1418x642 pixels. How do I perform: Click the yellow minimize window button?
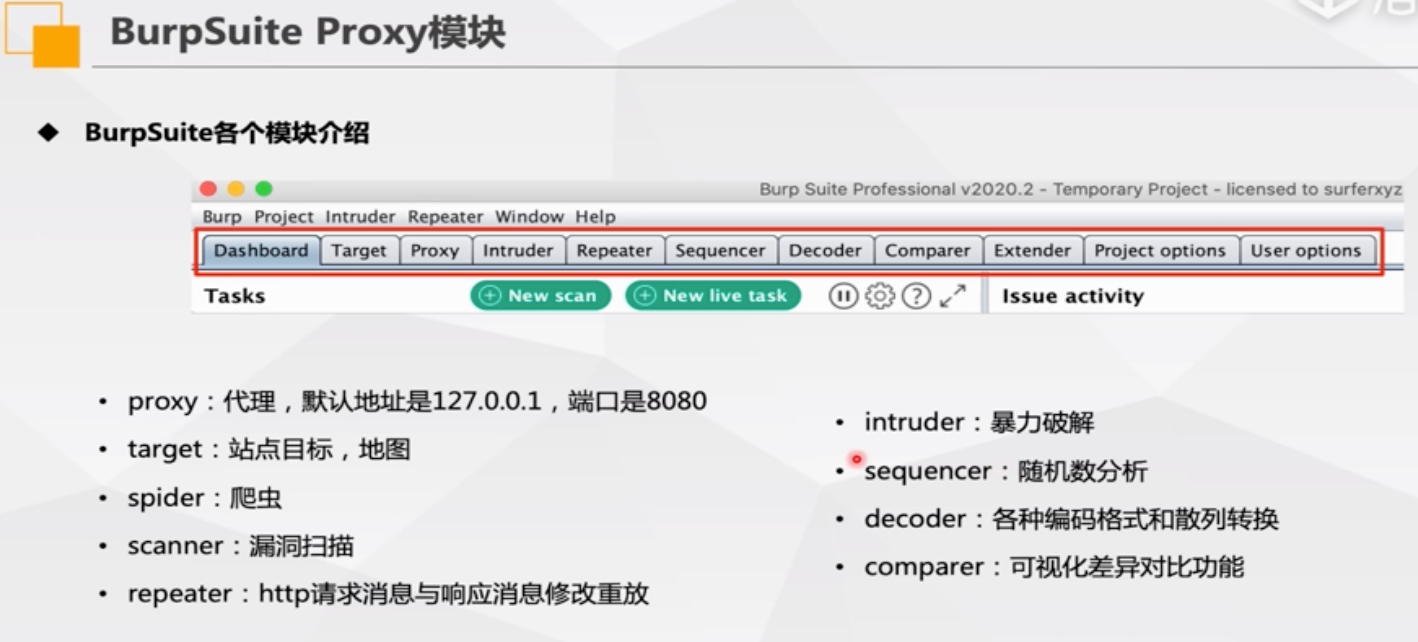[236, 189]
